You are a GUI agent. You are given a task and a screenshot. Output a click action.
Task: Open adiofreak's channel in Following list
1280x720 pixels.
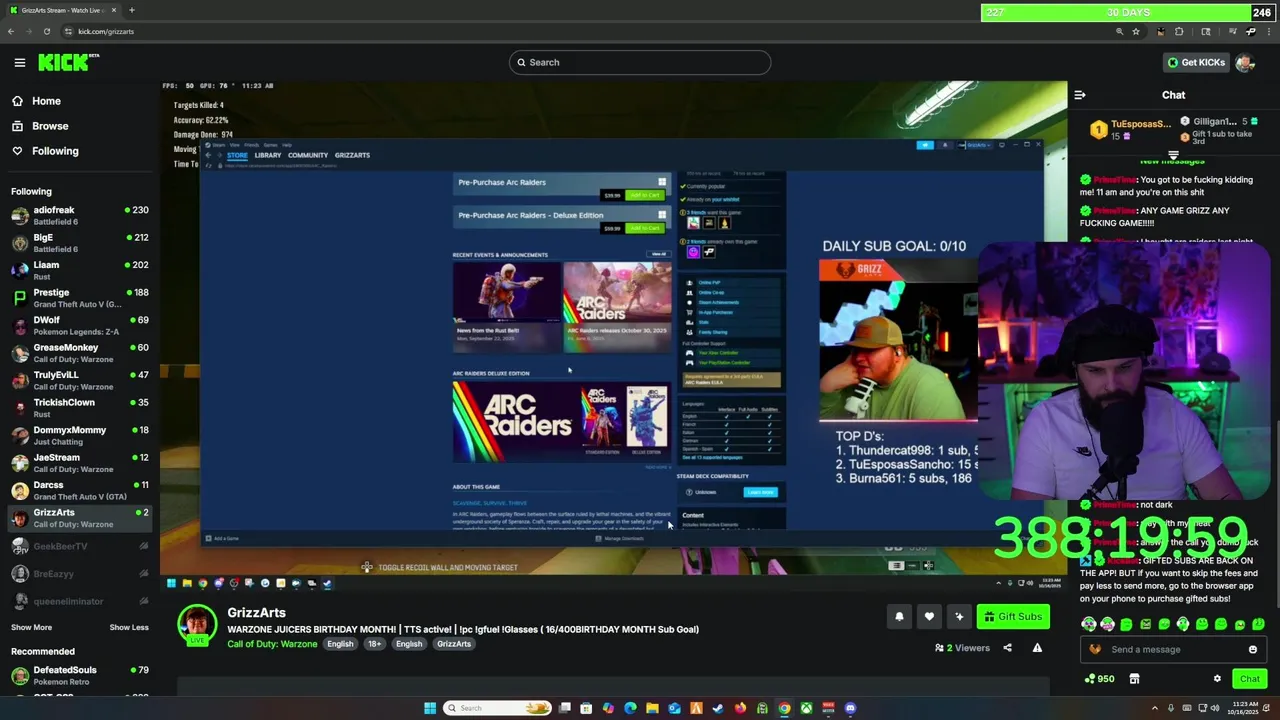point(80,215)
